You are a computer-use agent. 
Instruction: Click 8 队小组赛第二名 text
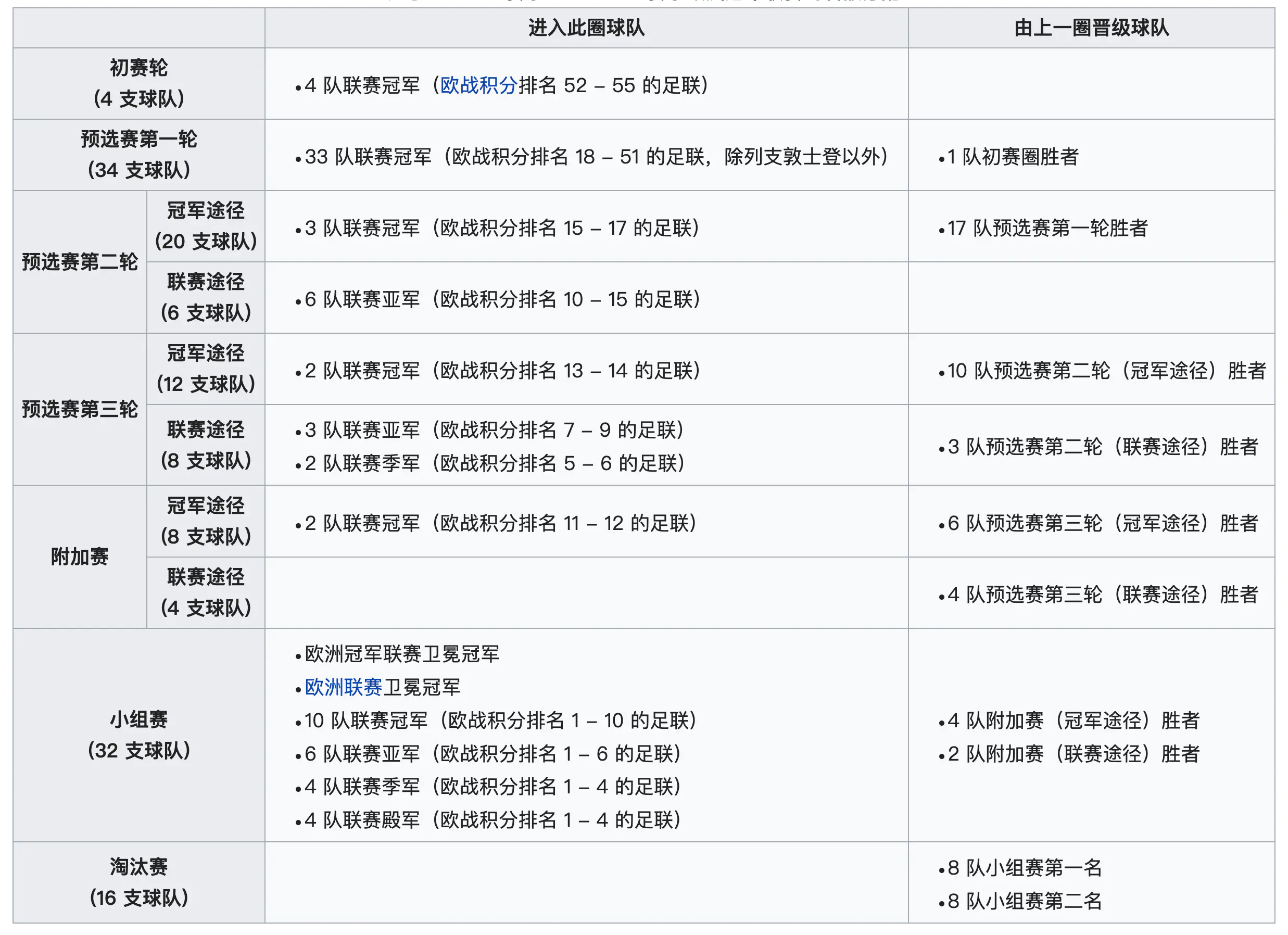[1025, 901]
